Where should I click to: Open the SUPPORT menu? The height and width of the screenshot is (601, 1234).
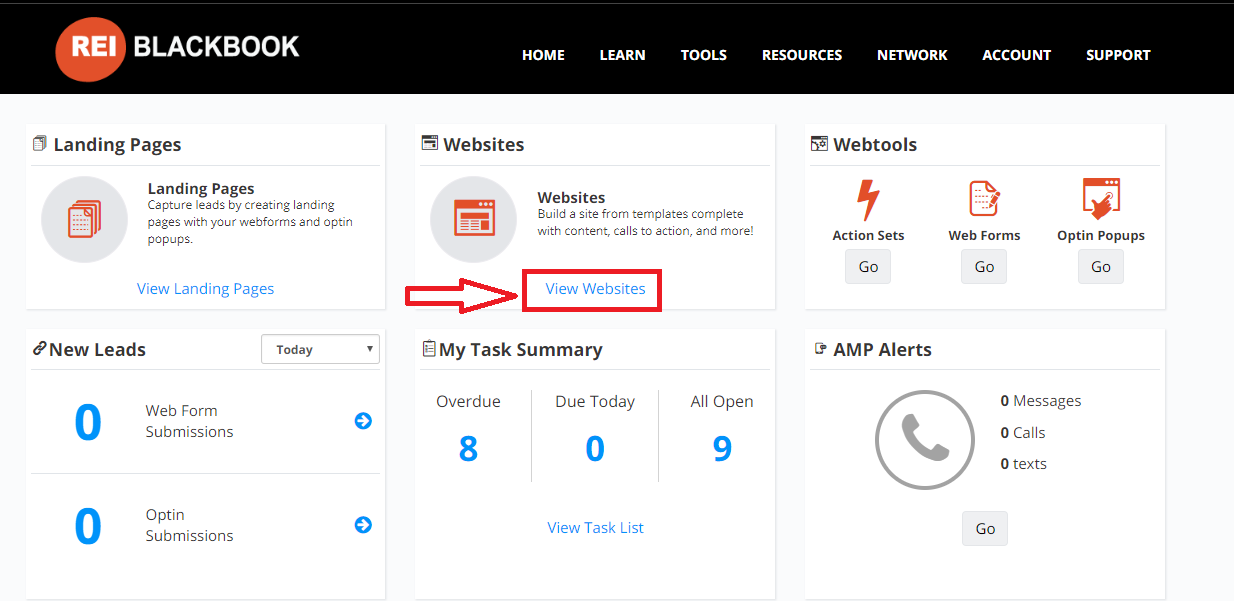(1118, 55)
